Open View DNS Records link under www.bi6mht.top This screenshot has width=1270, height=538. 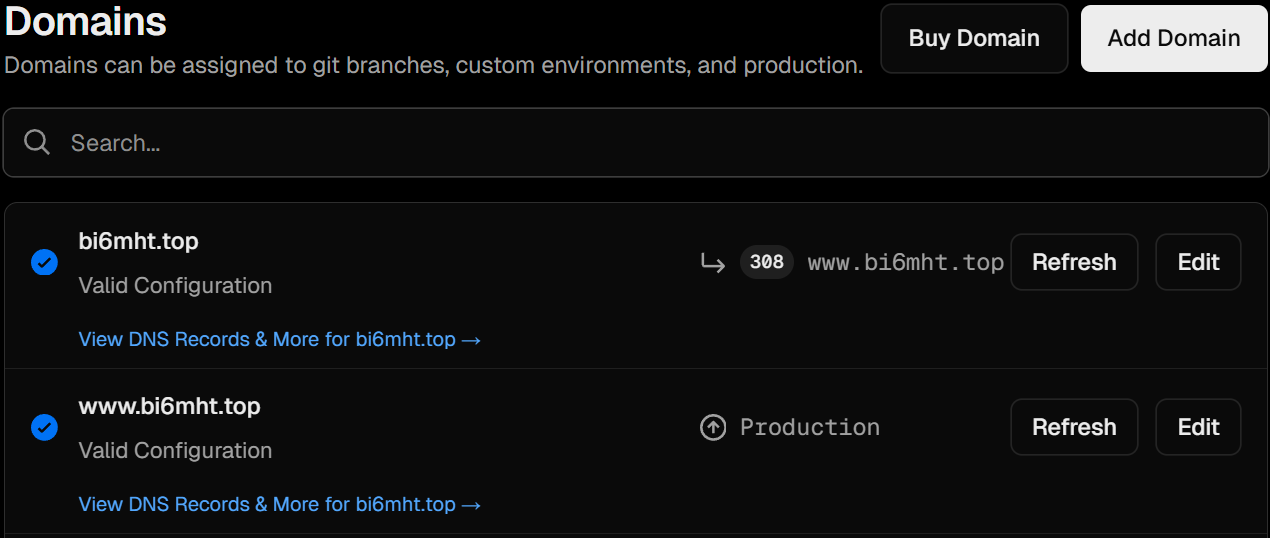point(280,505)
